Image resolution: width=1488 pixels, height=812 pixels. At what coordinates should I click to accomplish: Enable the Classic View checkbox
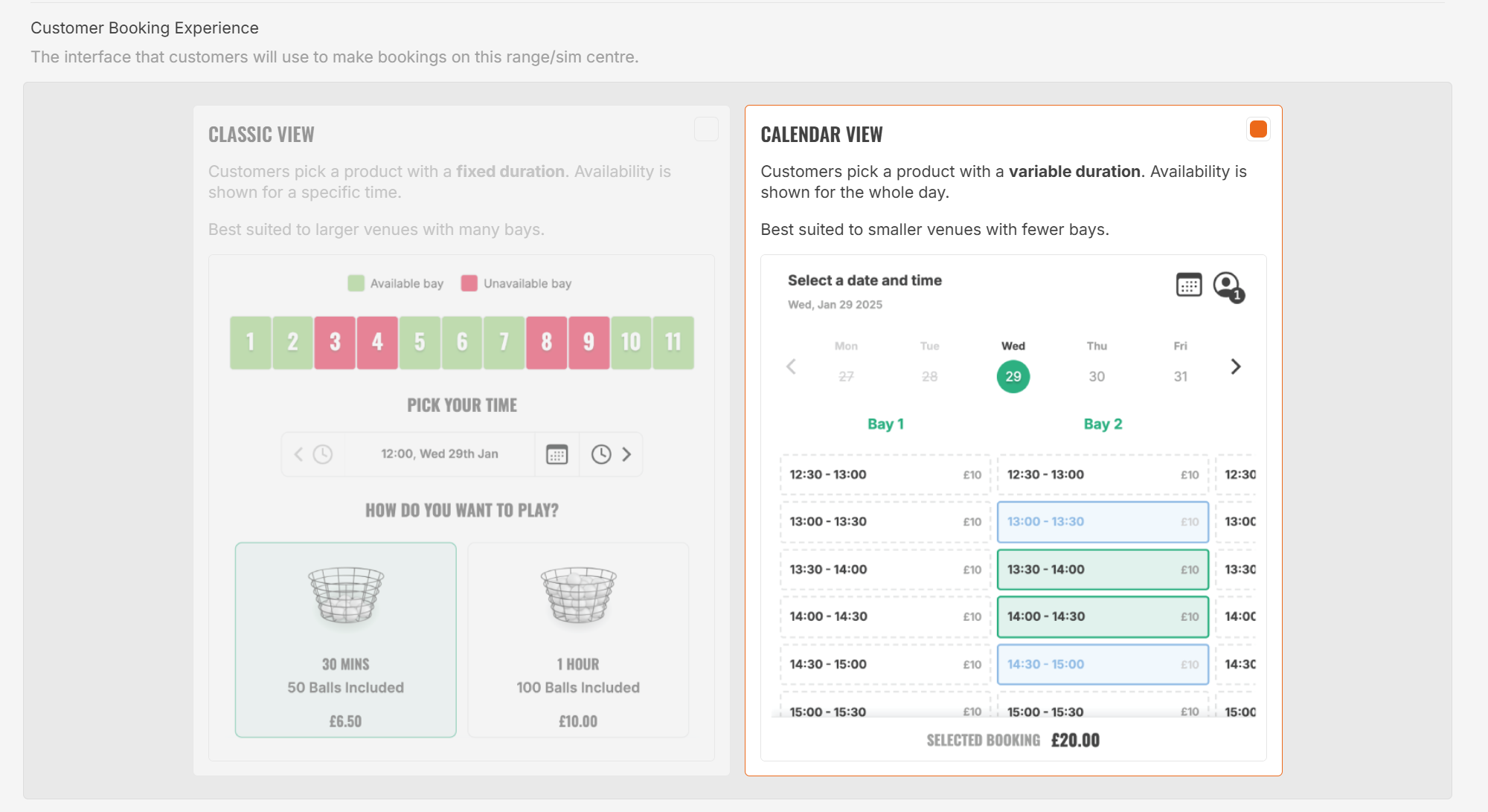pos(706,129)
